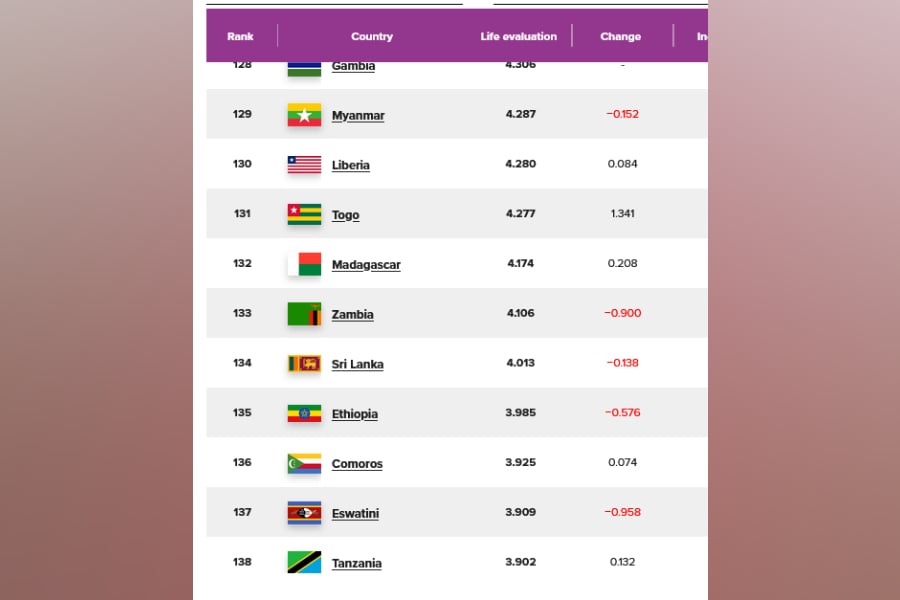The height and width of the screenshot is (600, 900).
Task: Open the Sri Lanka country link
Action: coord(357,365)
